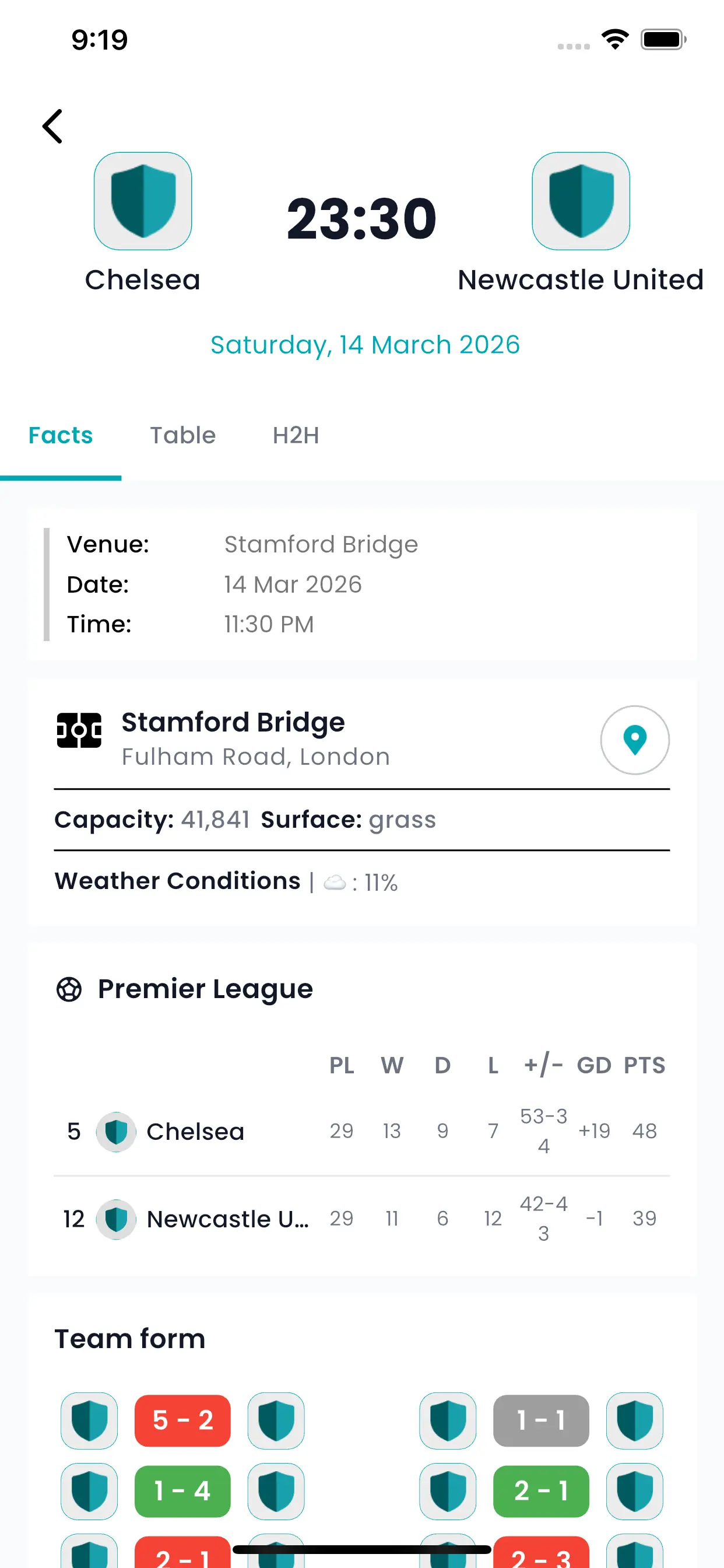Screen dimensions: 724x1568
Task: Open the gray 1 - 1 result
Action: [541, 1420]
